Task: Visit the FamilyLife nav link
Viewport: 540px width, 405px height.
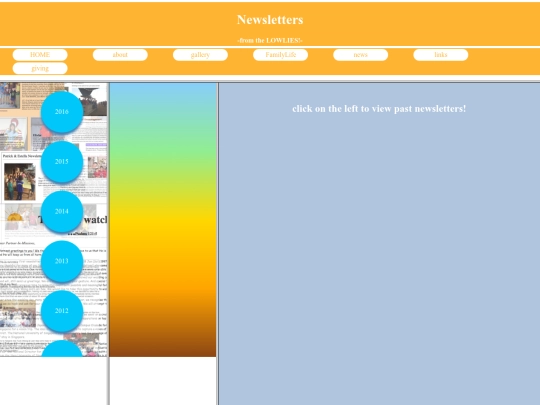Action: (280, 55)
